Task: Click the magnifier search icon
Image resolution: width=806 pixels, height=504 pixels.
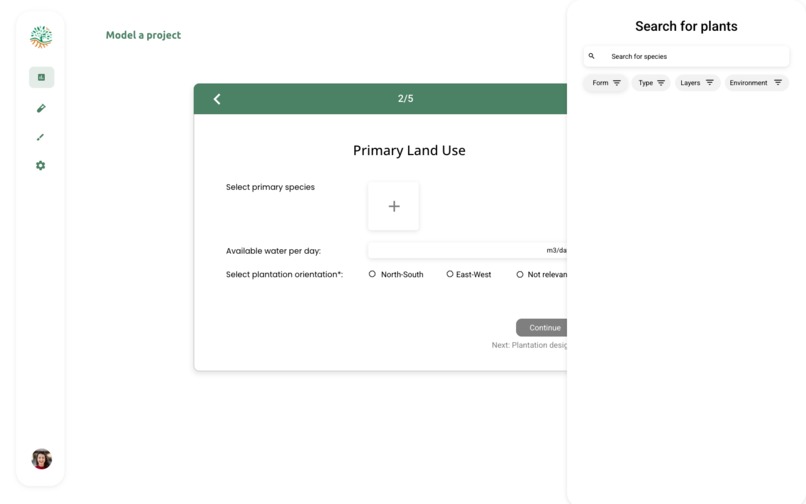Action: [592, 56]
